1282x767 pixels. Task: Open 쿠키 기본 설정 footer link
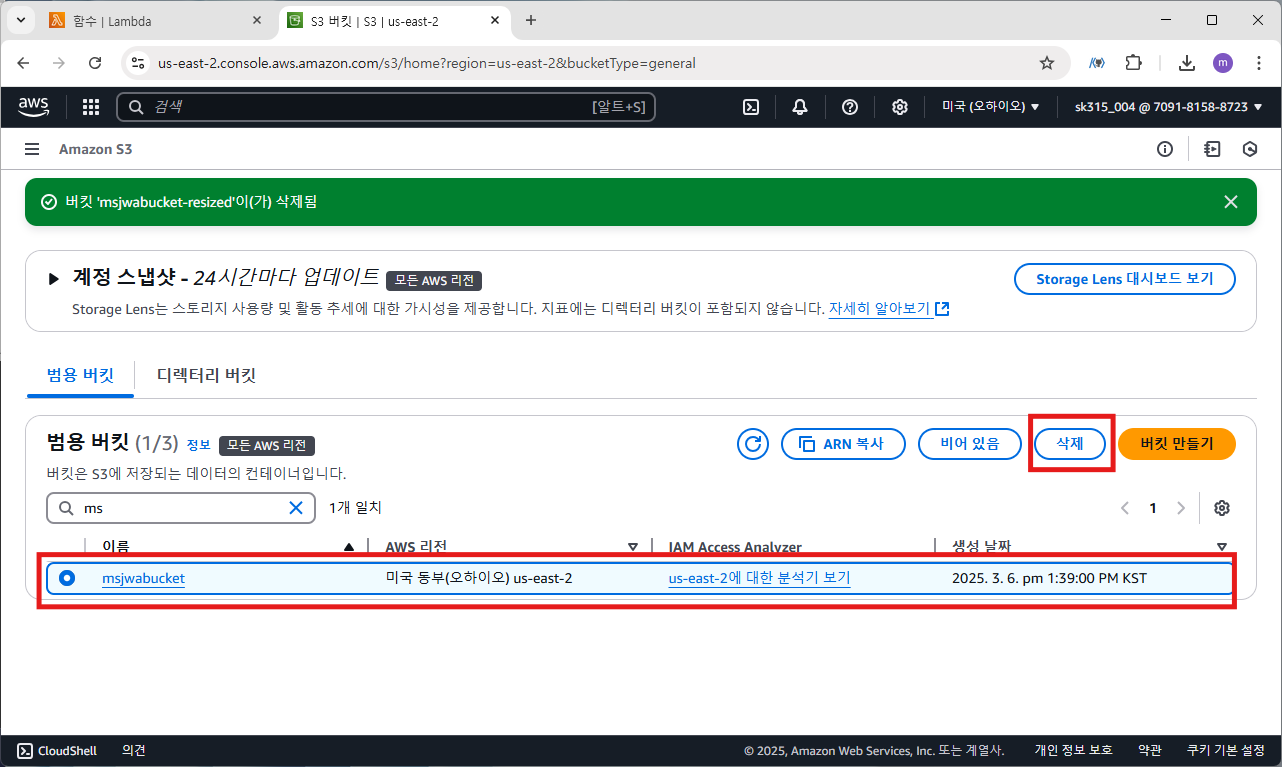(1226, 751)
